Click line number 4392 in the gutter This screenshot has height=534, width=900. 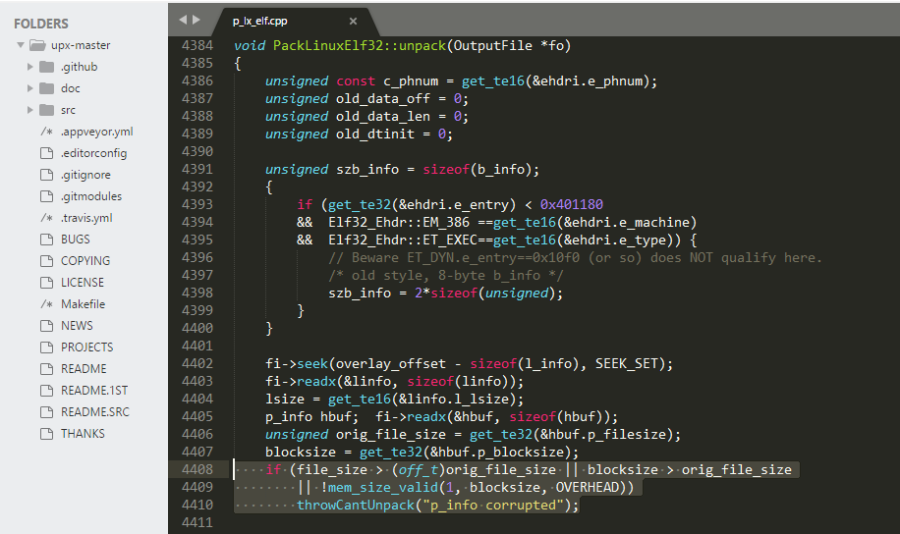click(197, 187)
